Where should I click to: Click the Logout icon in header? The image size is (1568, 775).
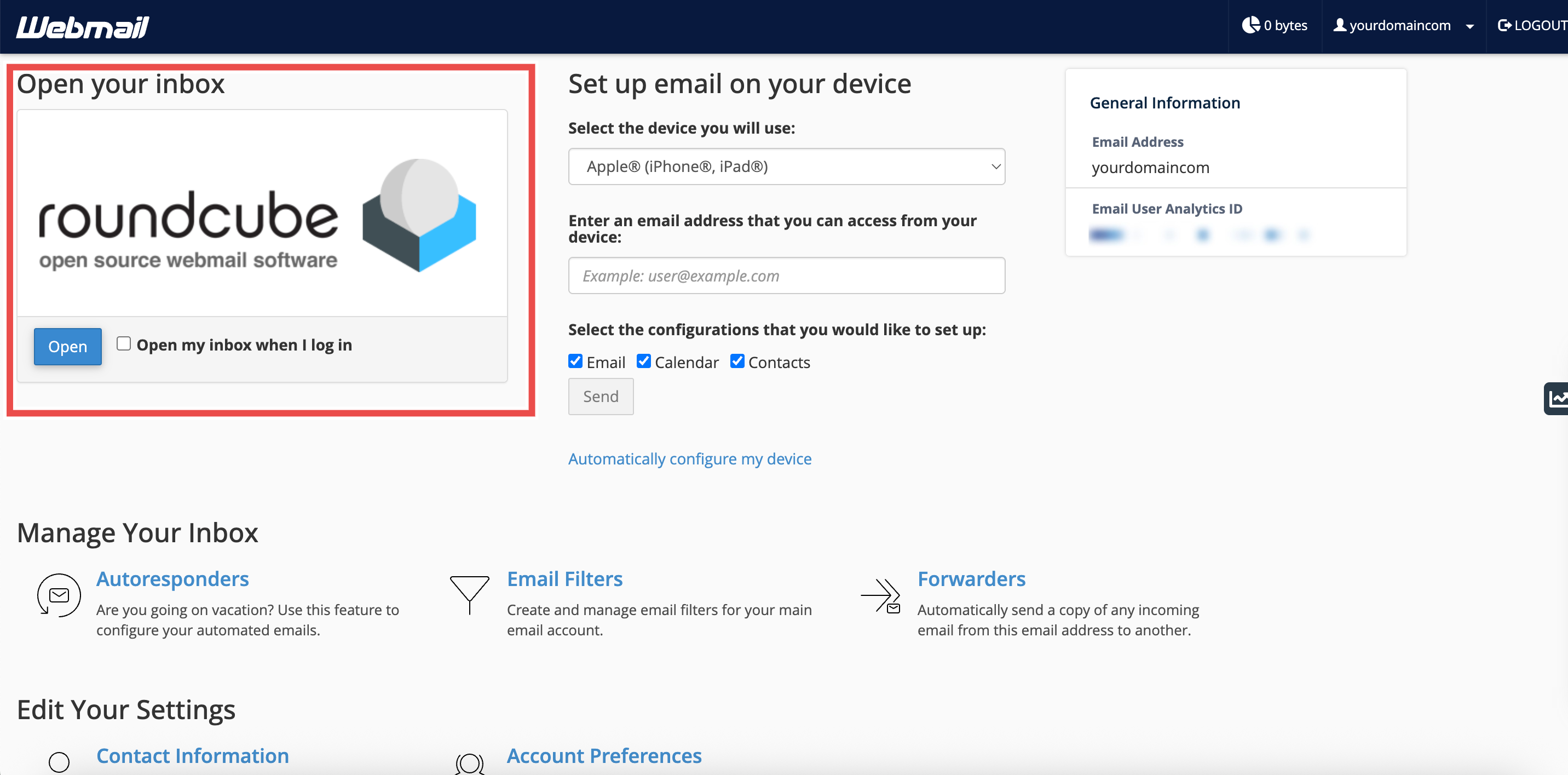tap(1504, 26)
